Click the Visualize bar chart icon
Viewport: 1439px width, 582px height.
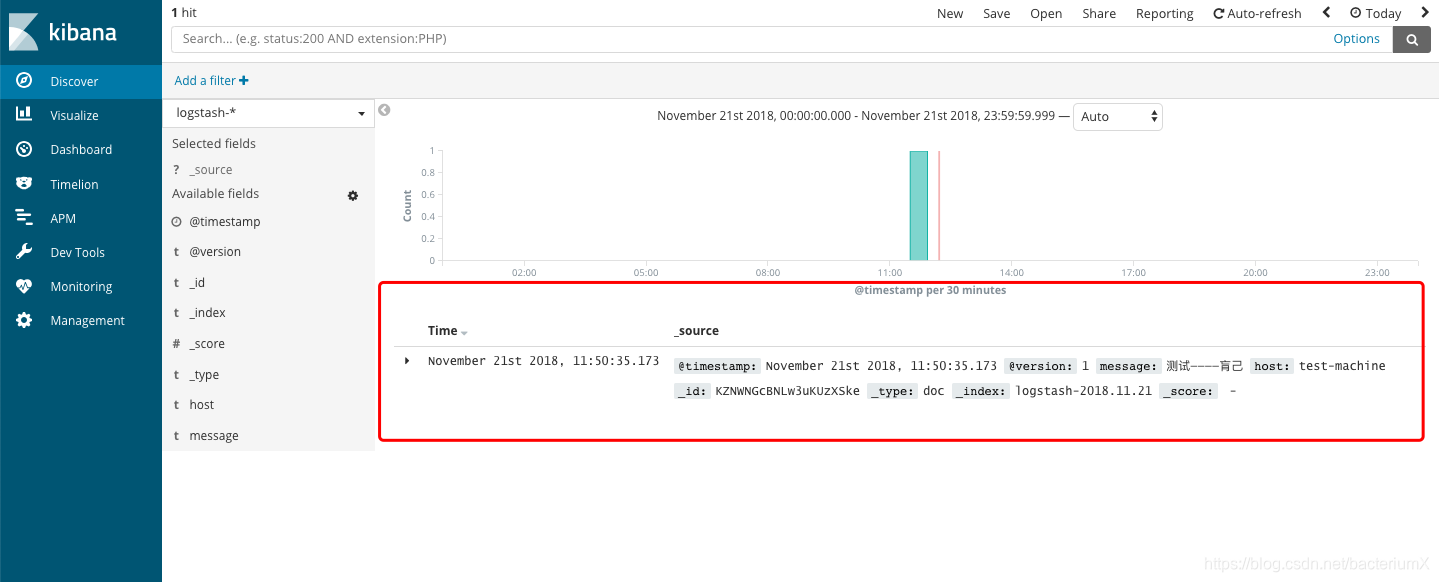(x=25, y=115)
